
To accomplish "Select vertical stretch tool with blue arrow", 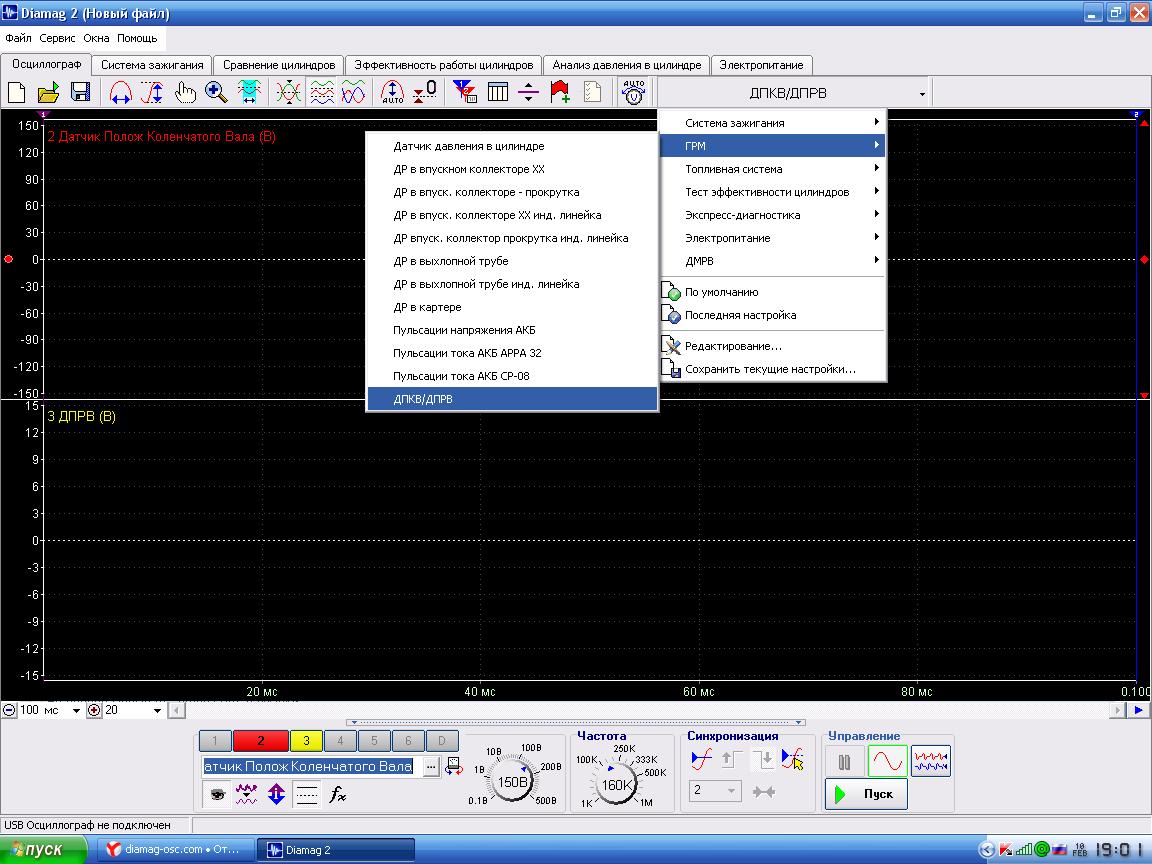I will pos(152,93).
